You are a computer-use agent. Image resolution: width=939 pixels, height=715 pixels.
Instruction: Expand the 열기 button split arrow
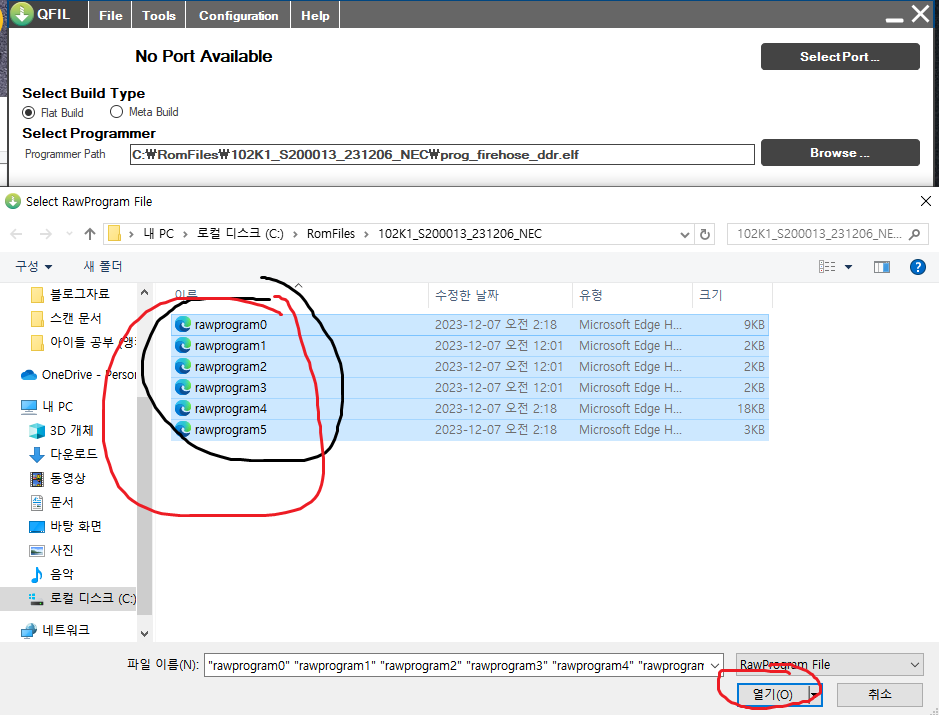tap(814, 694)
